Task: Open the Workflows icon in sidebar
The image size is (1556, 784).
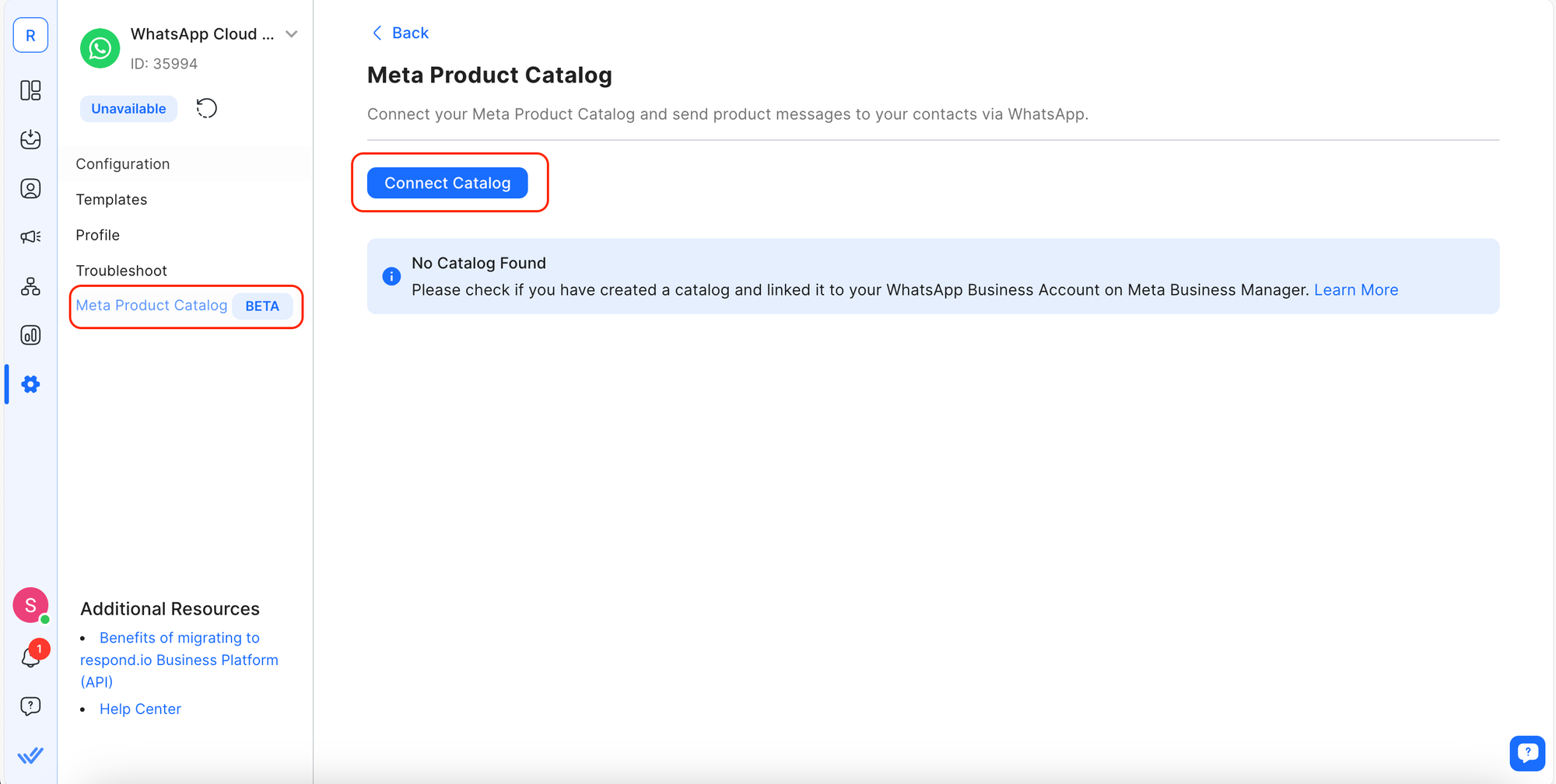Action: click(x=30, y=287)
